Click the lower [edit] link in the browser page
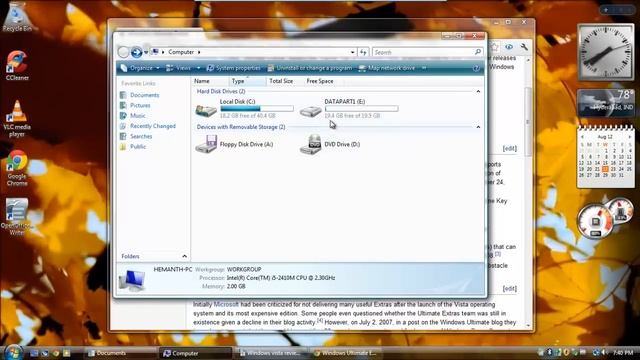Image resolution: width=640 pixels, height=360 pixels. coord(509,289)
